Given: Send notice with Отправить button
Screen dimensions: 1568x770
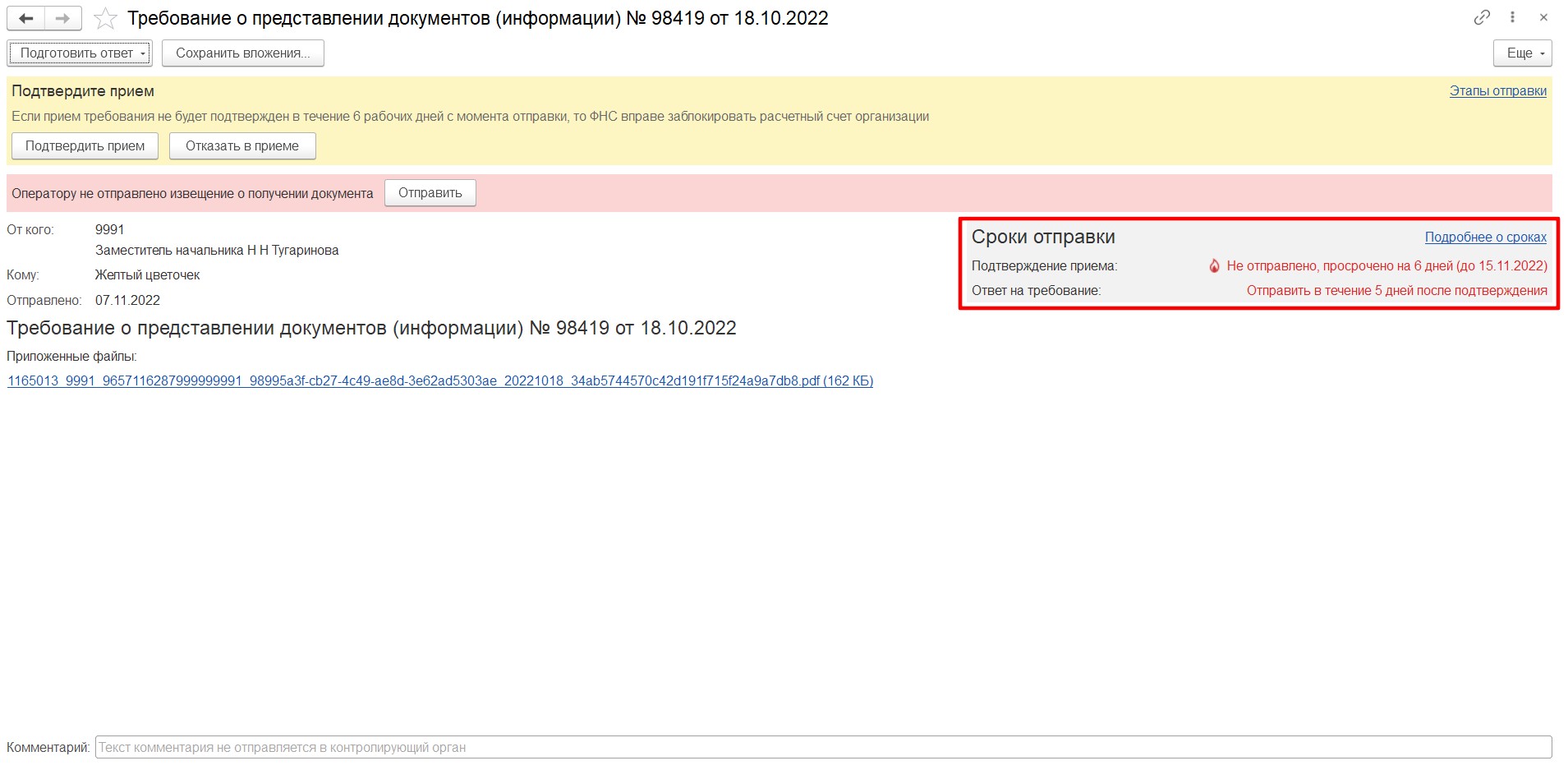Looking at the screenshot, I should point(430,193).
